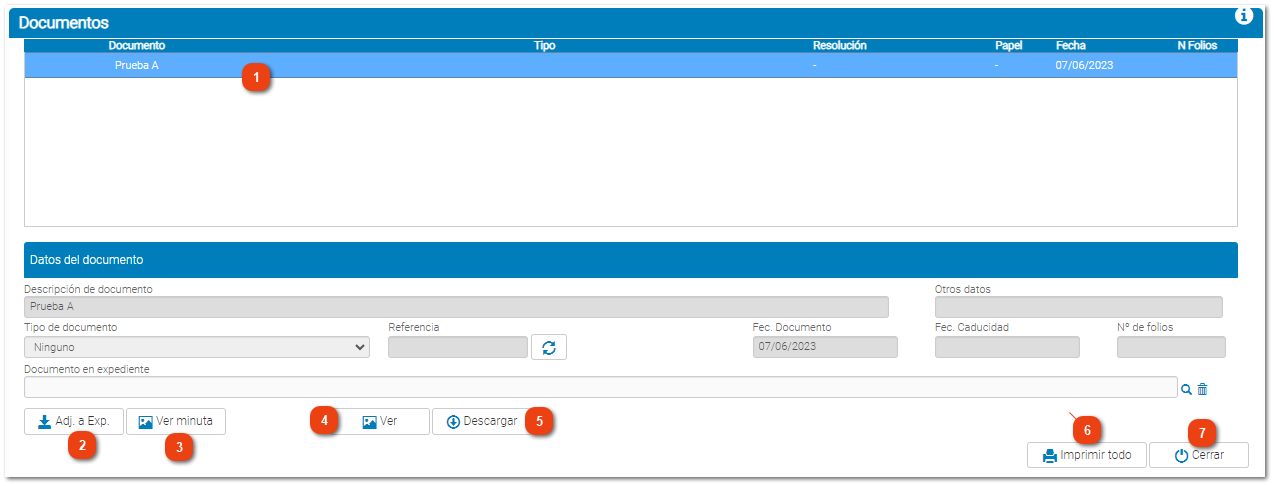Click the Fec. Caducidad field
The height and width of the screenshot is (486, 1274).
point(1007,347)
